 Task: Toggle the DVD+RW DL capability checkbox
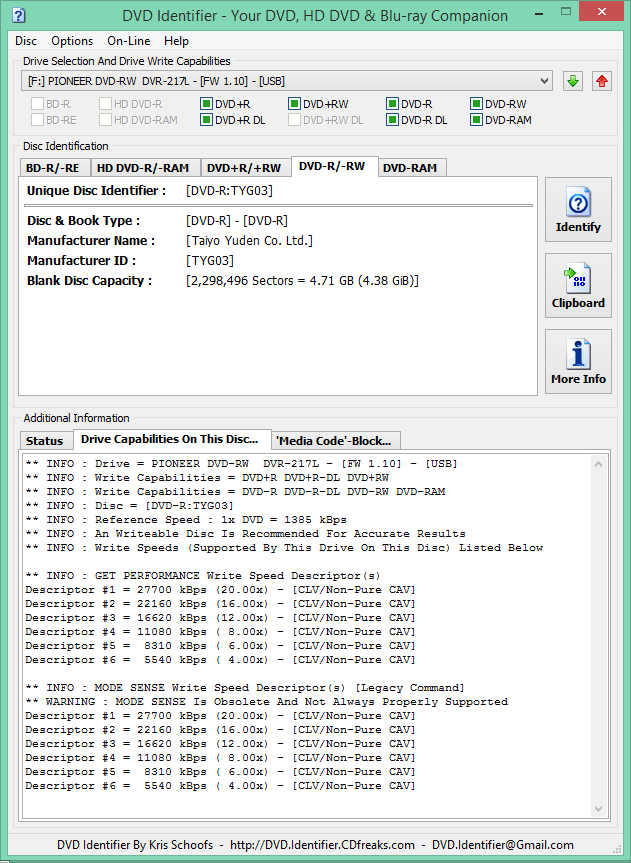point(294,119)
